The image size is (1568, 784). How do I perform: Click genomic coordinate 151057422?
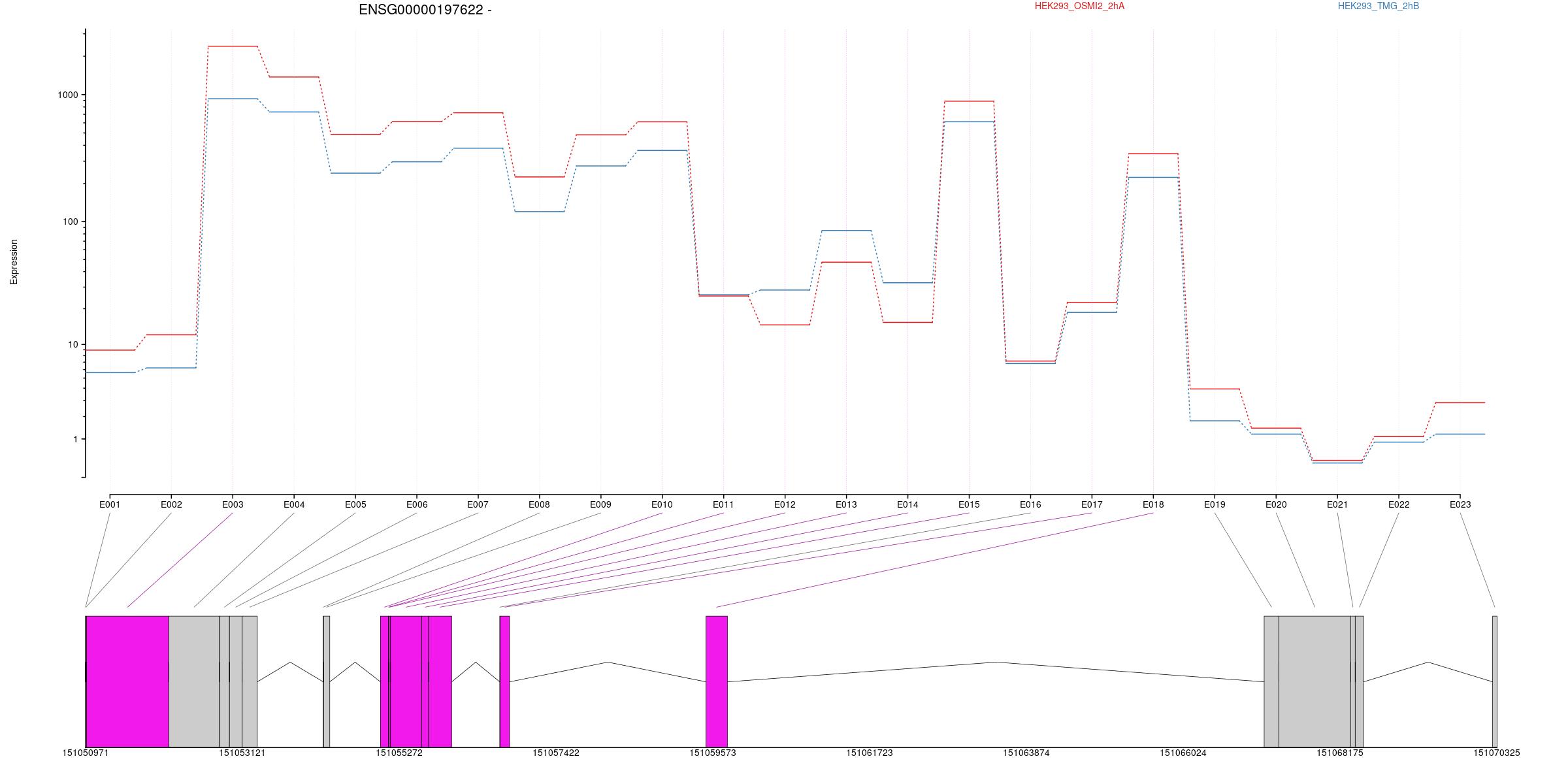(x=556, y=753)
